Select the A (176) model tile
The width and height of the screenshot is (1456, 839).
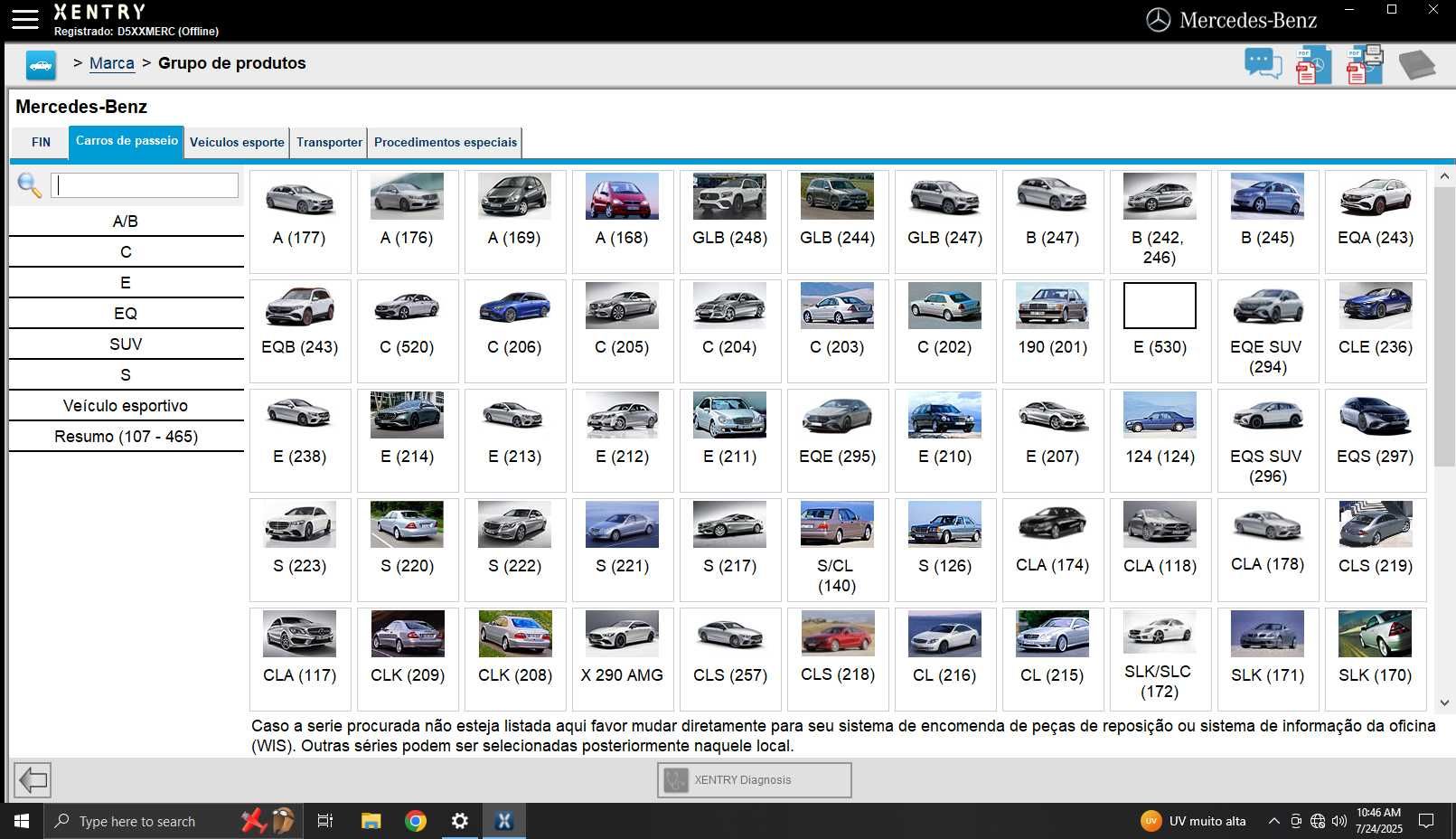point(407,222)
